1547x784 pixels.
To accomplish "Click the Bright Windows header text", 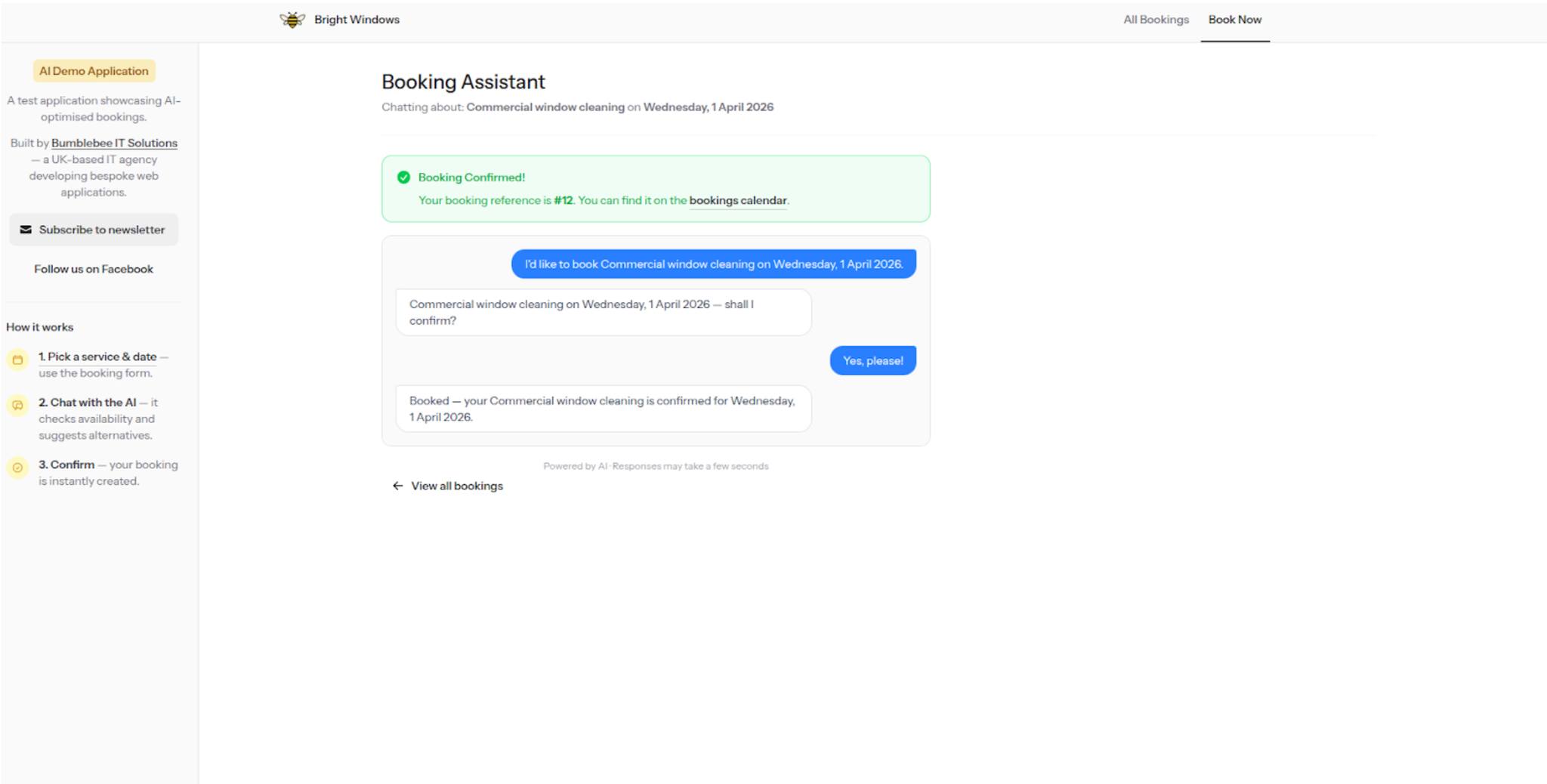I will 357,19.
